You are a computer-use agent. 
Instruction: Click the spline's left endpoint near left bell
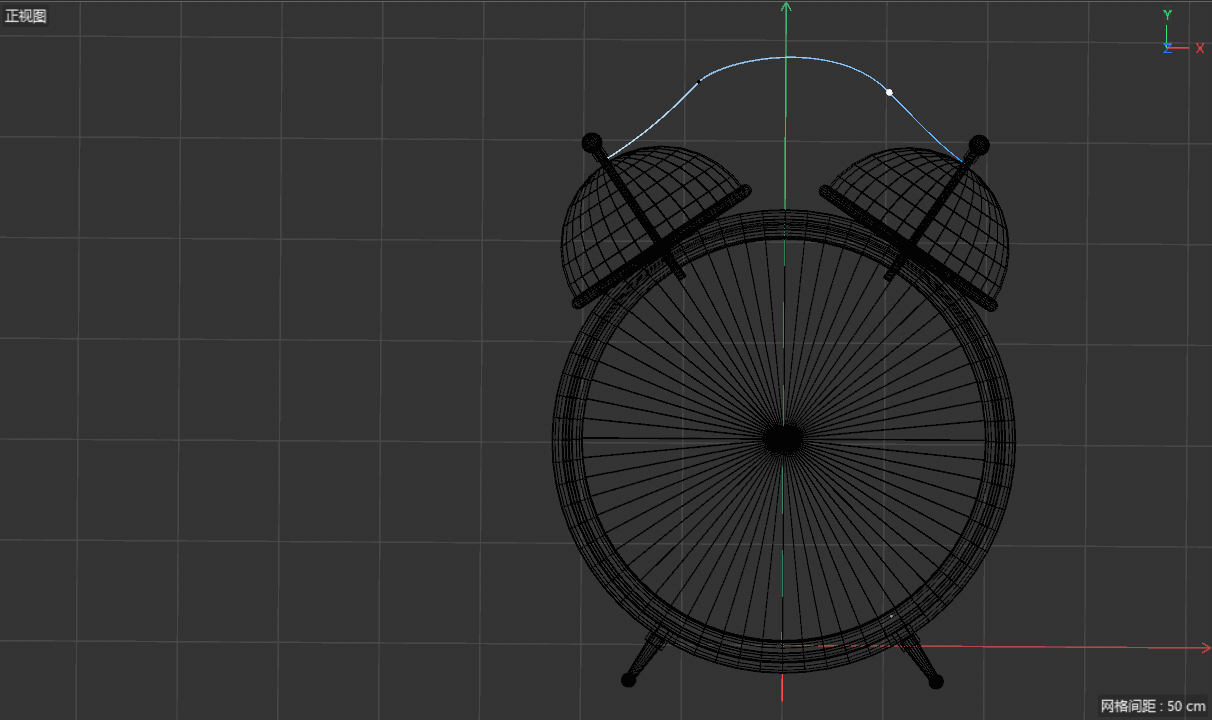(608, 158)
